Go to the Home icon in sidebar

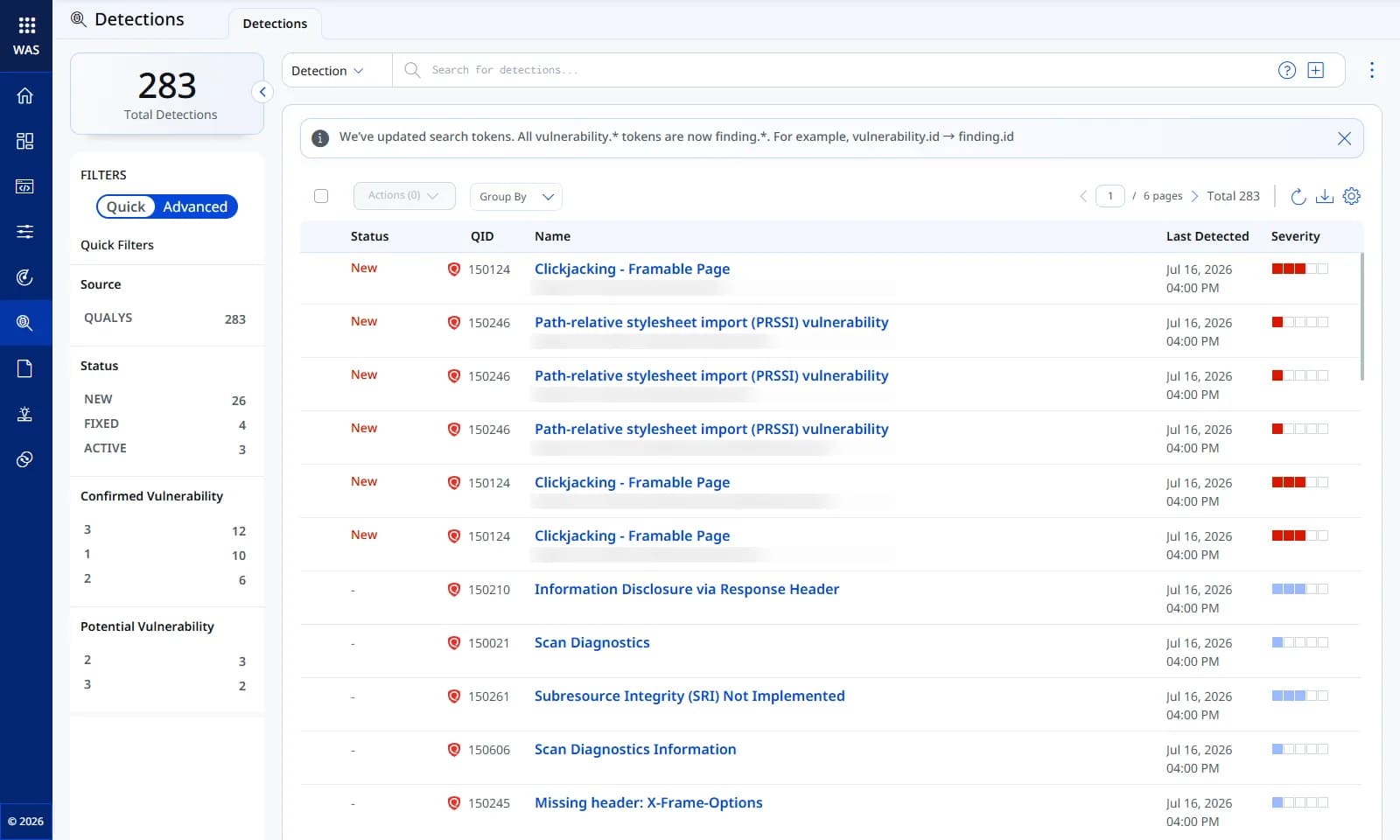(25, 95)
